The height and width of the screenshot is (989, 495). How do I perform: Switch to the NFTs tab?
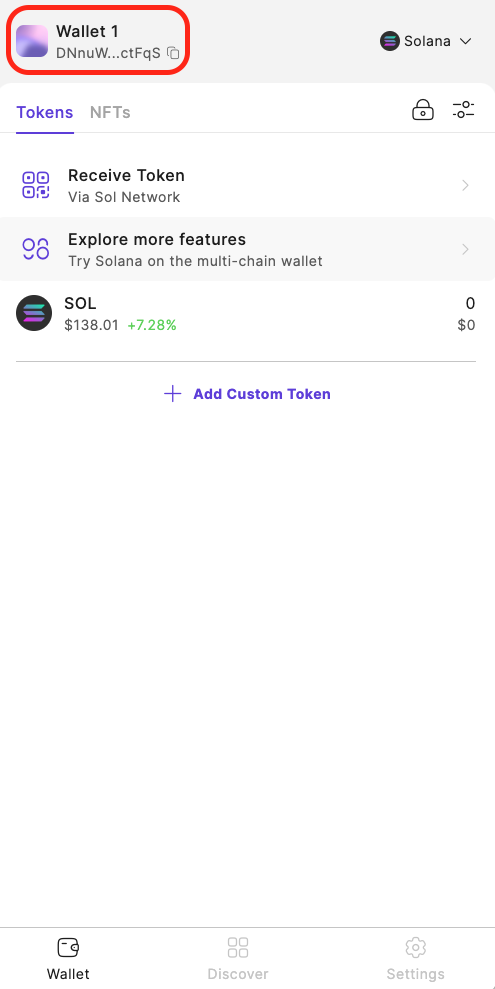[110, 112]
